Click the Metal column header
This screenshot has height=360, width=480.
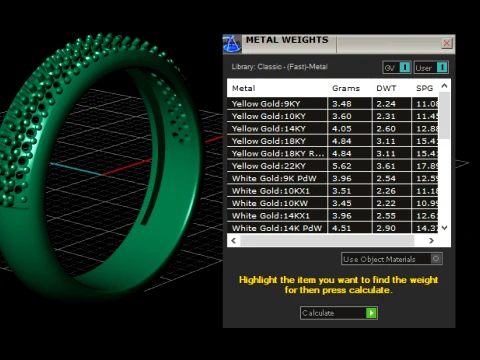click(x=244, y=88)
